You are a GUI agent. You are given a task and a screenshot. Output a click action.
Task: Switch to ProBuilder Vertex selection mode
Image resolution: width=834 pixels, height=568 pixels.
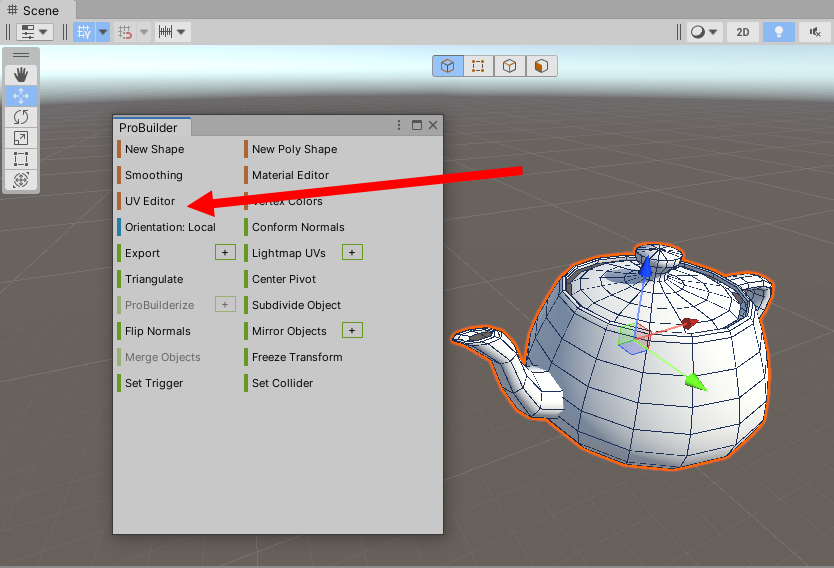pos(478,66)
